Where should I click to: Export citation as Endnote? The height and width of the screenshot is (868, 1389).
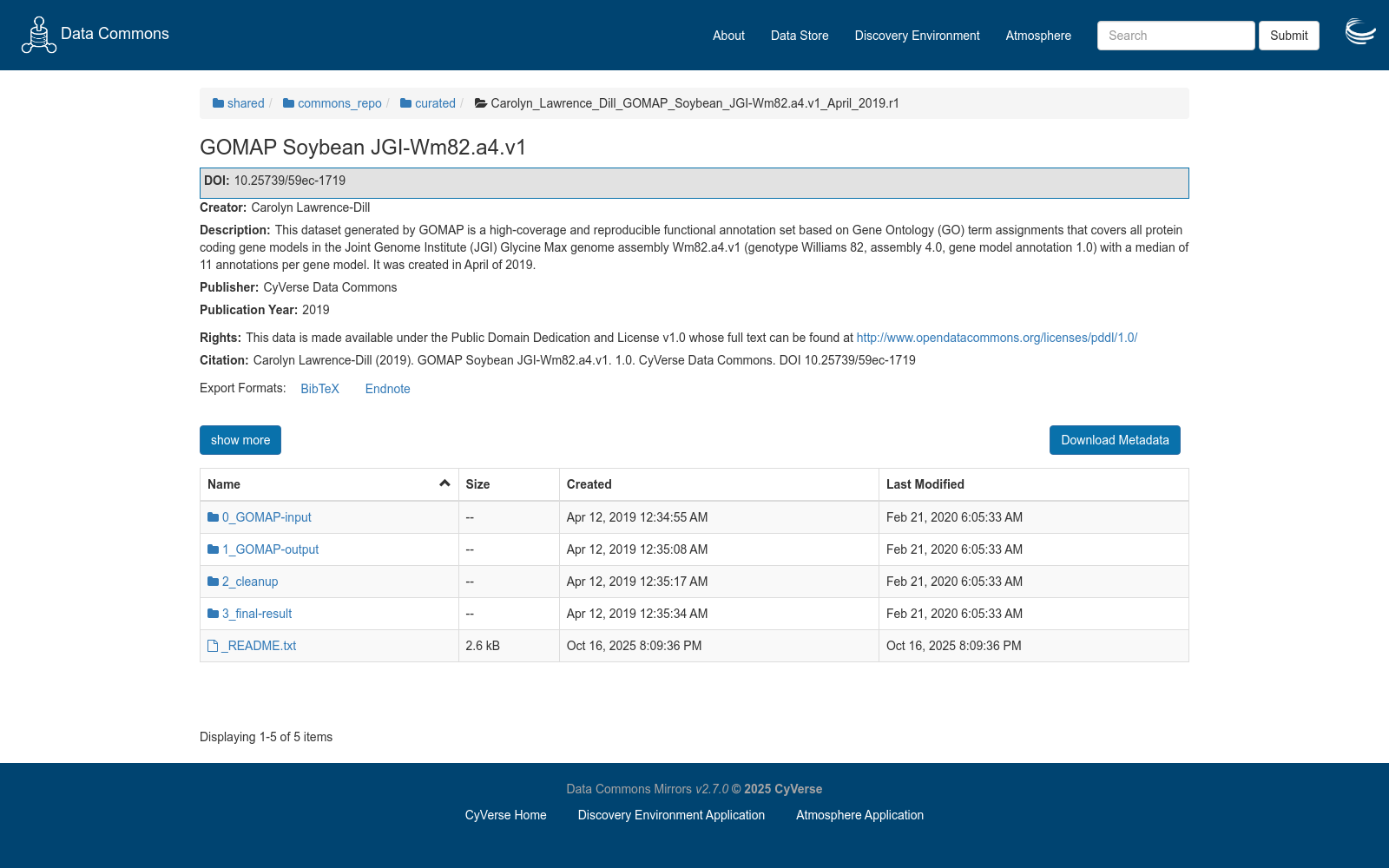click(x=387, y=389)
